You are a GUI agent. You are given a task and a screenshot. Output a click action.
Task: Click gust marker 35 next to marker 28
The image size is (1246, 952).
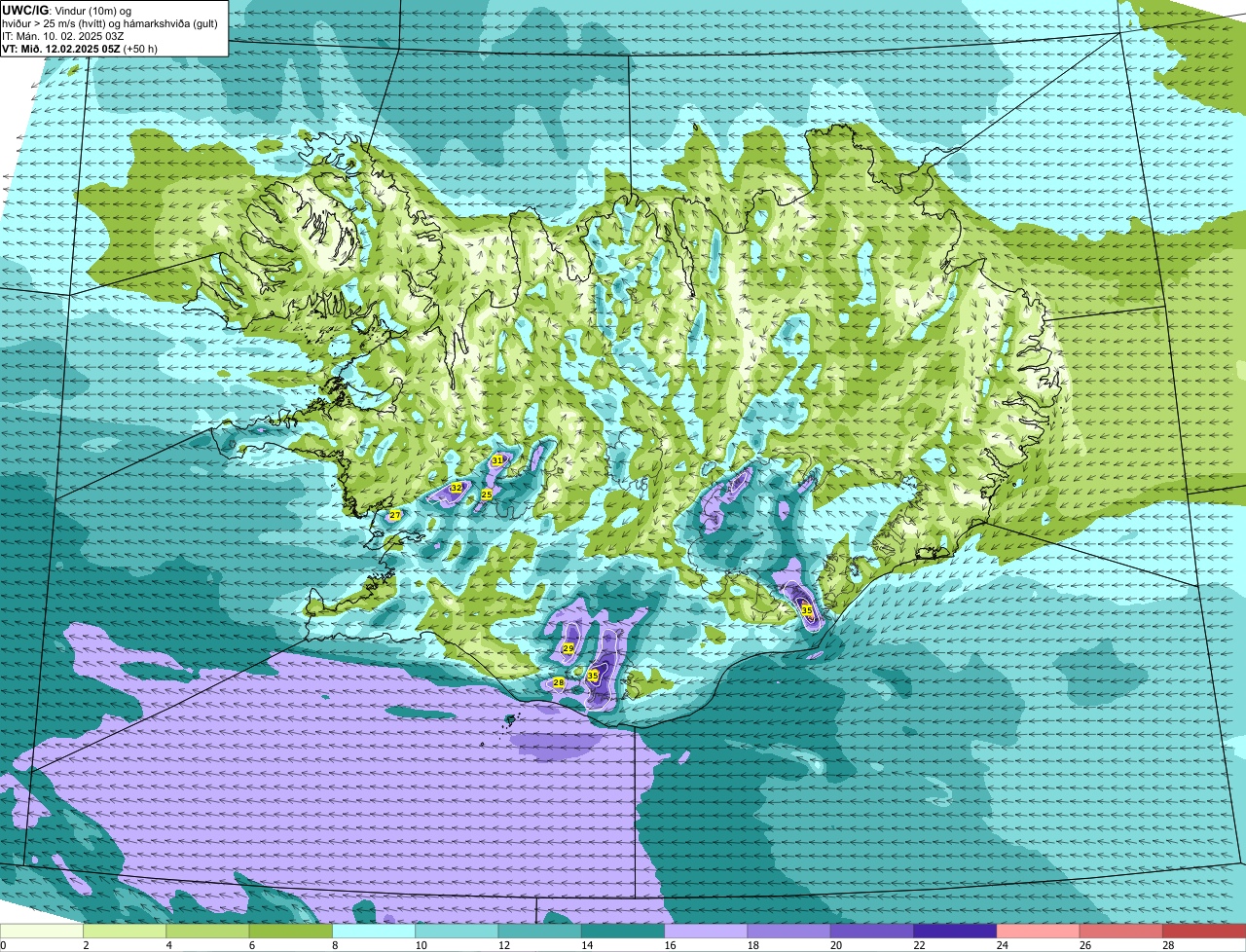593,675
